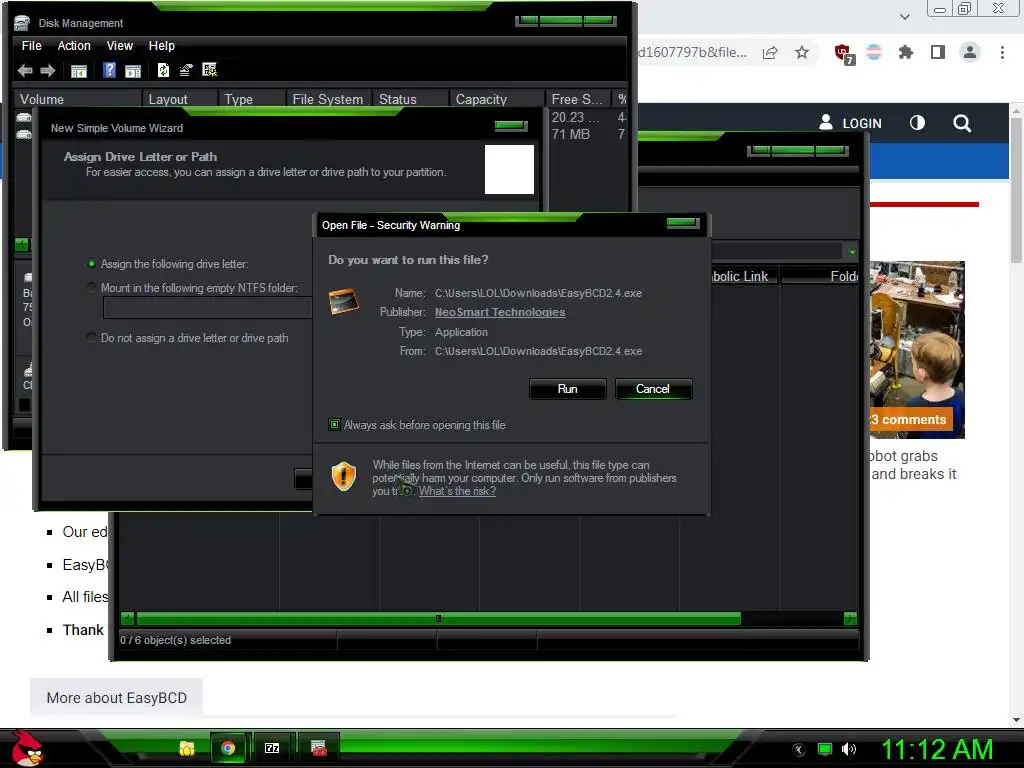
Task: Open the Help menu in Disk Management
Action: 161,46
